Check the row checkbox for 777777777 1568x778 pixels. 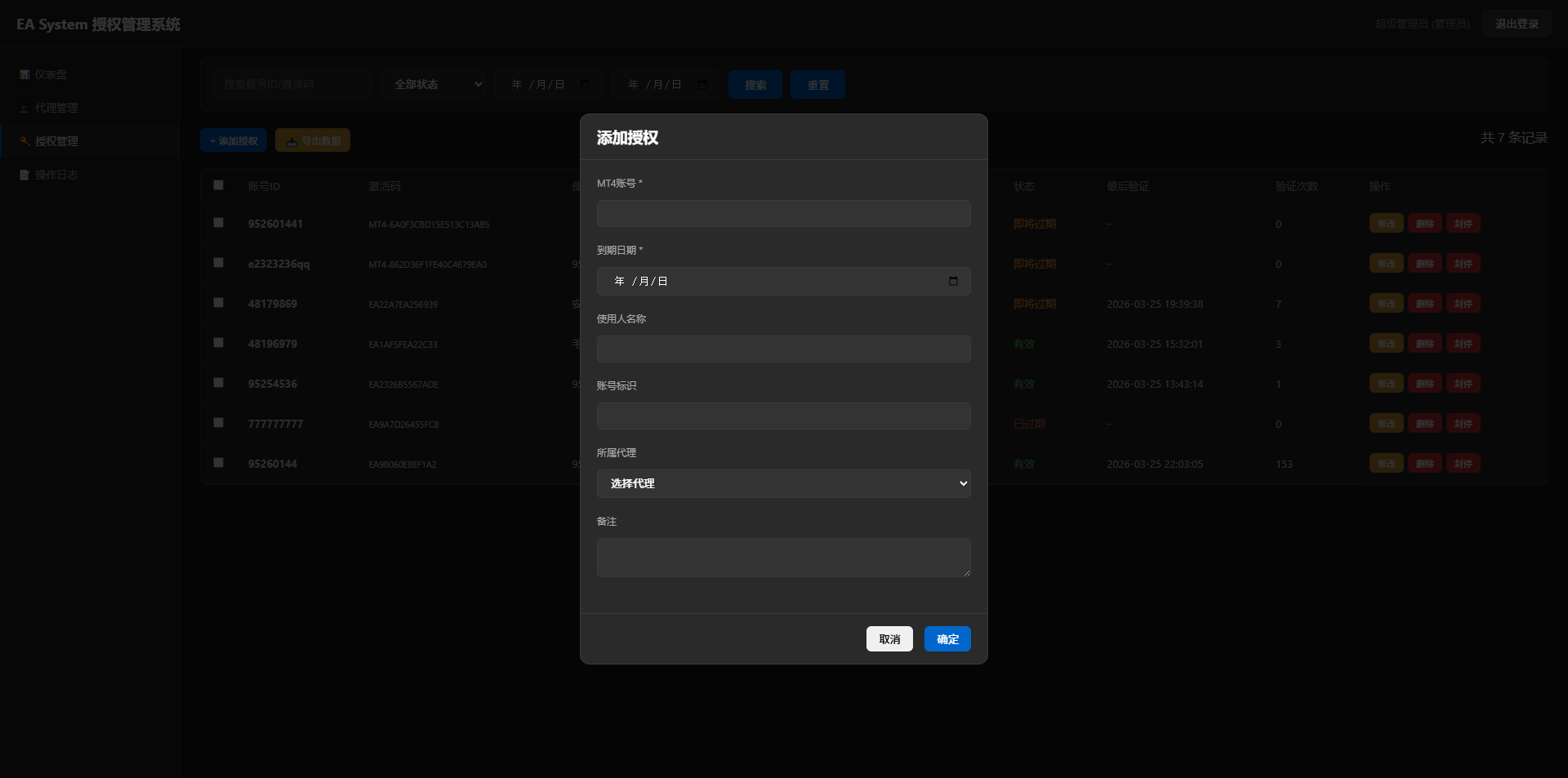218,423
